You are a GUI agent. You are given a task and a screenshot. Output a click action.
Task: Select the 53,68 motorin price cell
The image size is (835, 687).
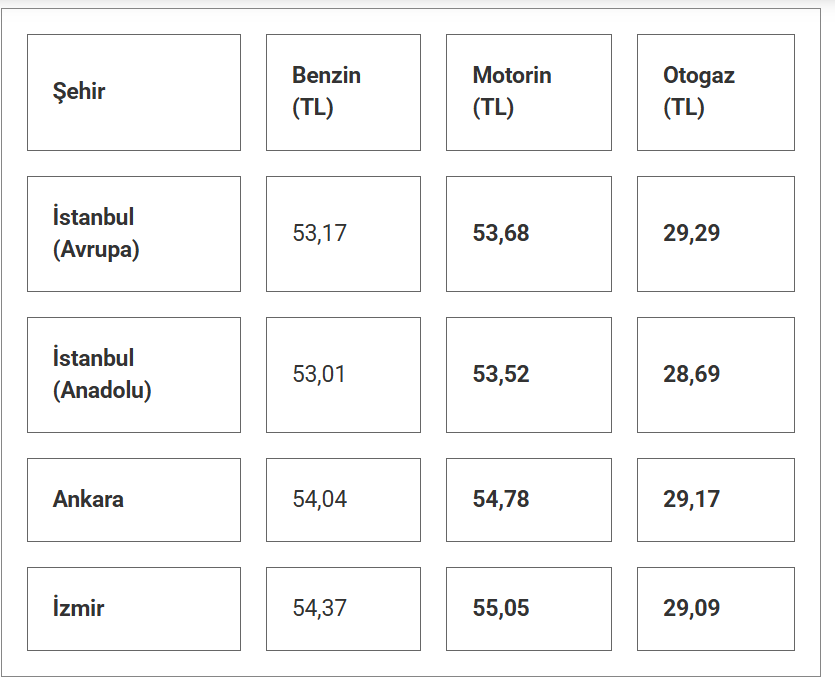point(528,234)
